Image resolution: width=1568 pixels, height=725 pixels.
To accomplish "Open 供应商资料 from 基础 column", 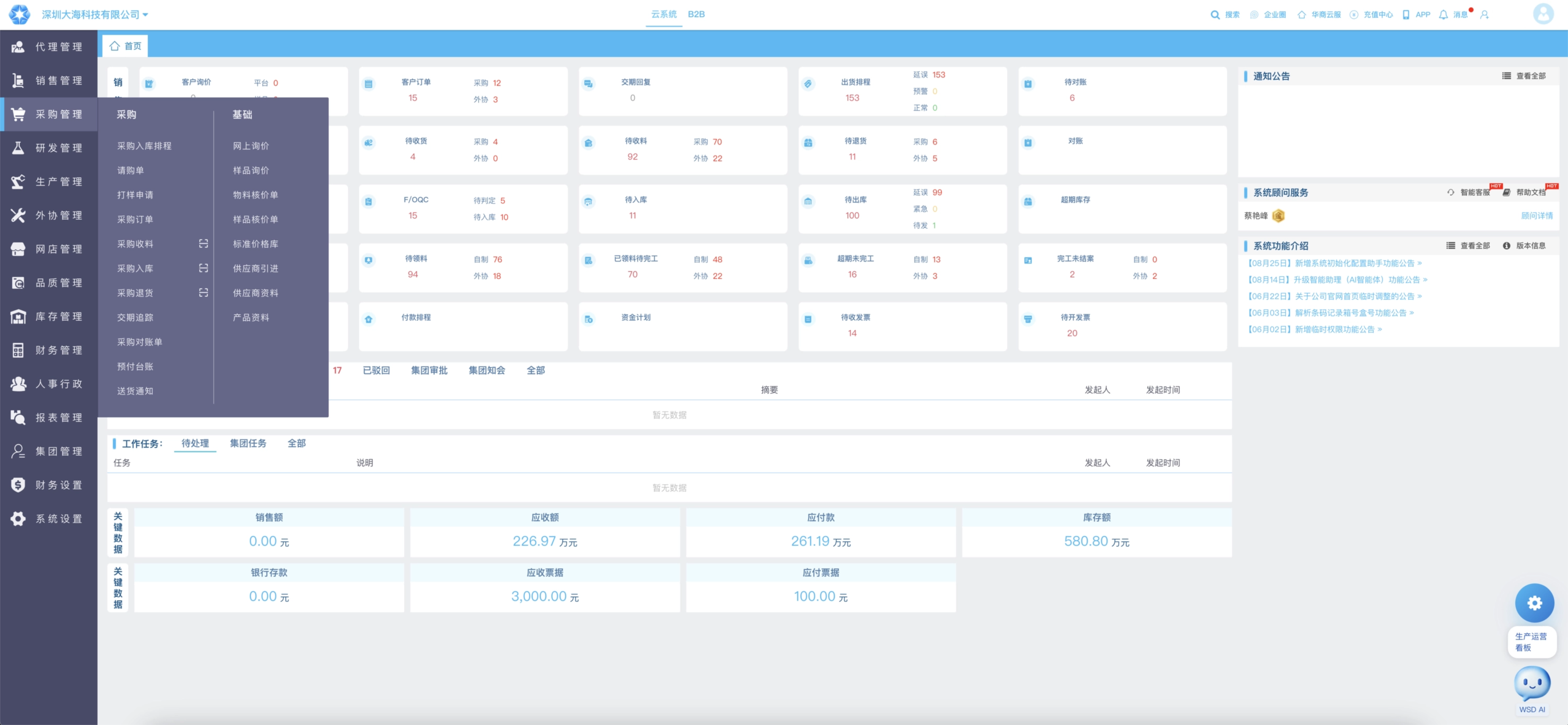I will click(256, 293).
